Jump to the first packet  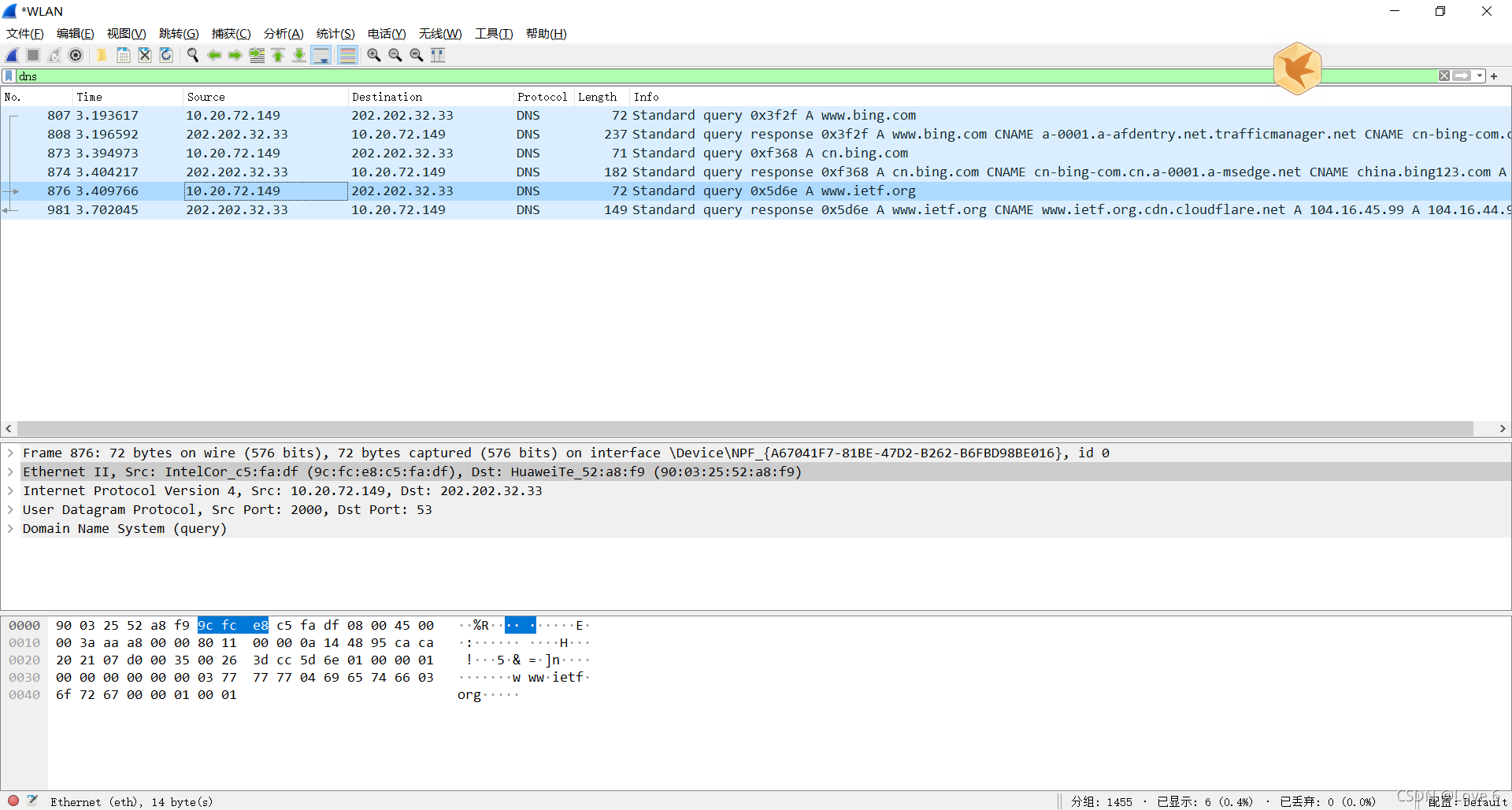[x=278, y=55]
